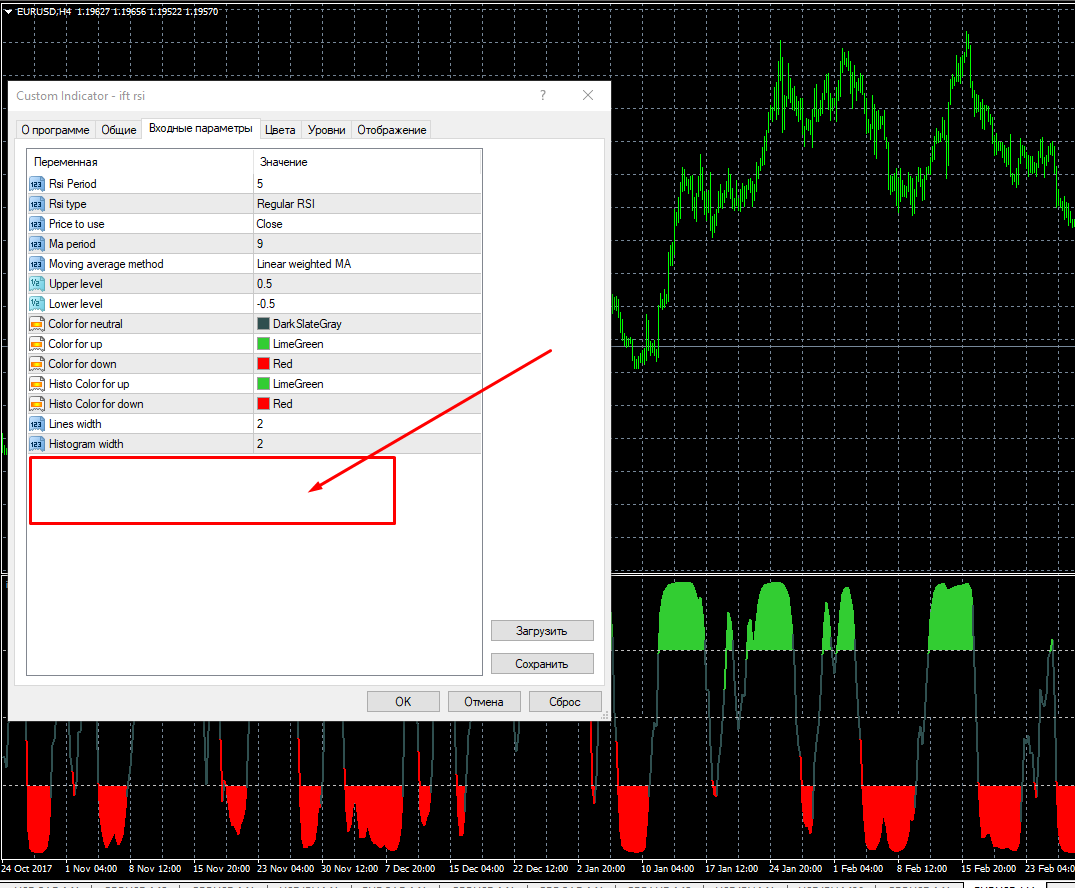Select LimeGreen swatch for Histo Color for up
The image size is (1075, 888).
coord(263,384)
